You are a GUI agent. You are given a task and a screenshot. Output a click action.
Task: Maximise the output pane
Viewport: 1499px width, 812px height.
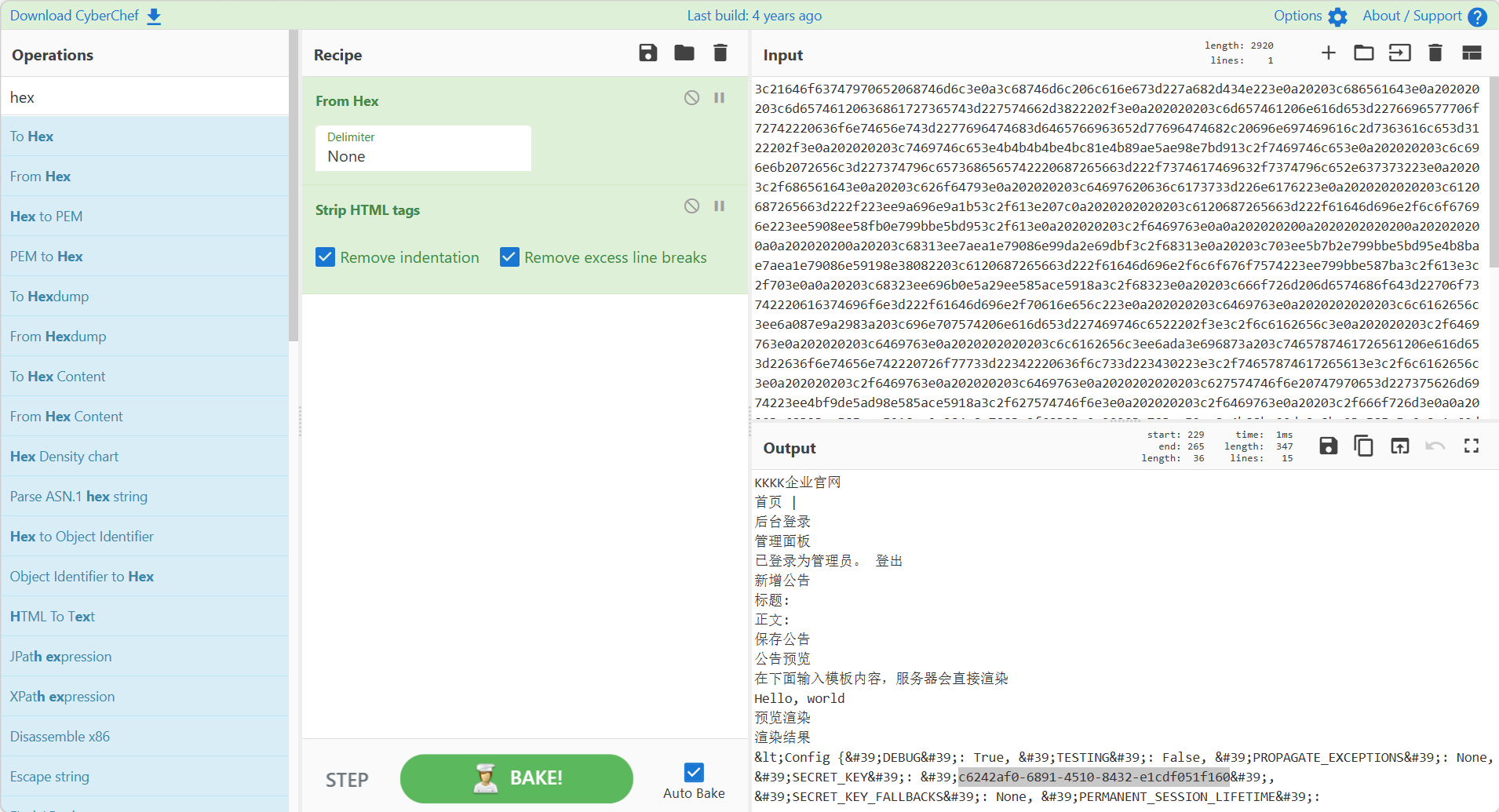1472,446
